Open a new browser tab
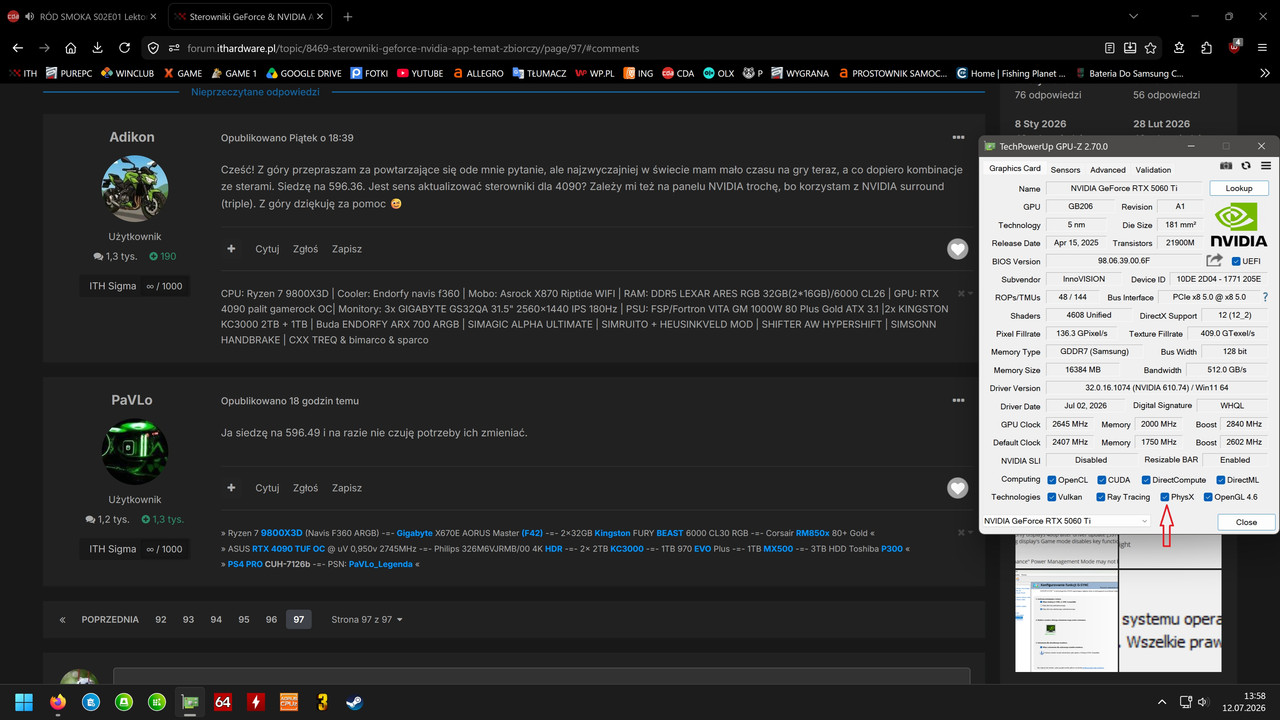The height and width of the screenshot is (720, 1280). 347,17
